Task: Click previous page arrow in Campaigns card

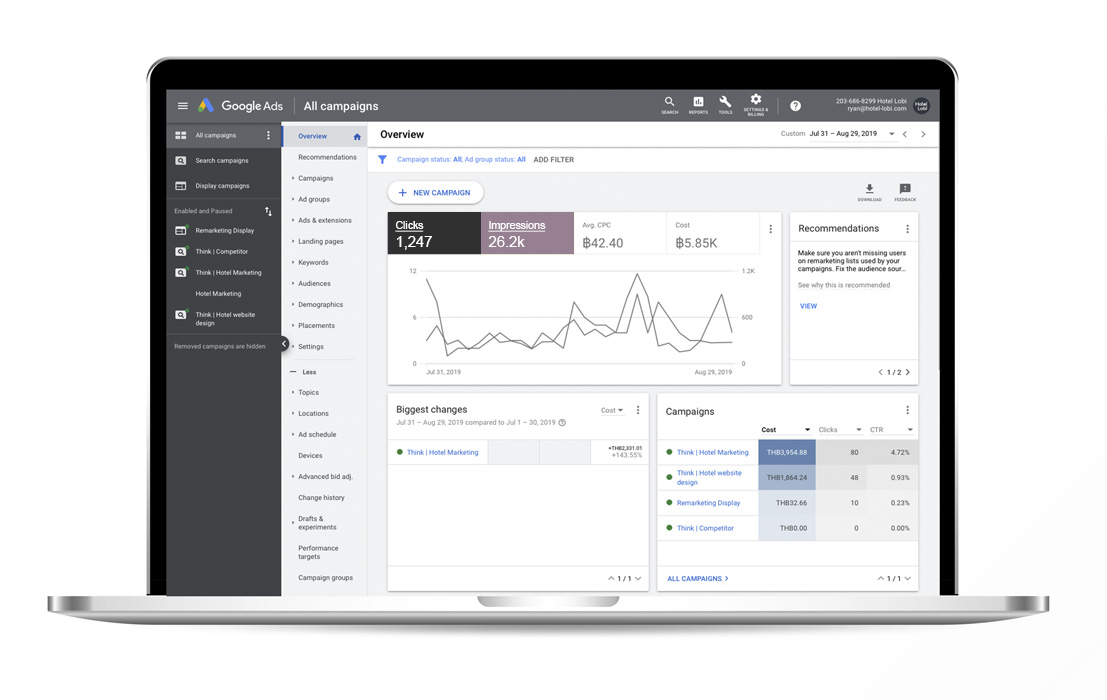Action: click(x=880, y=579)
